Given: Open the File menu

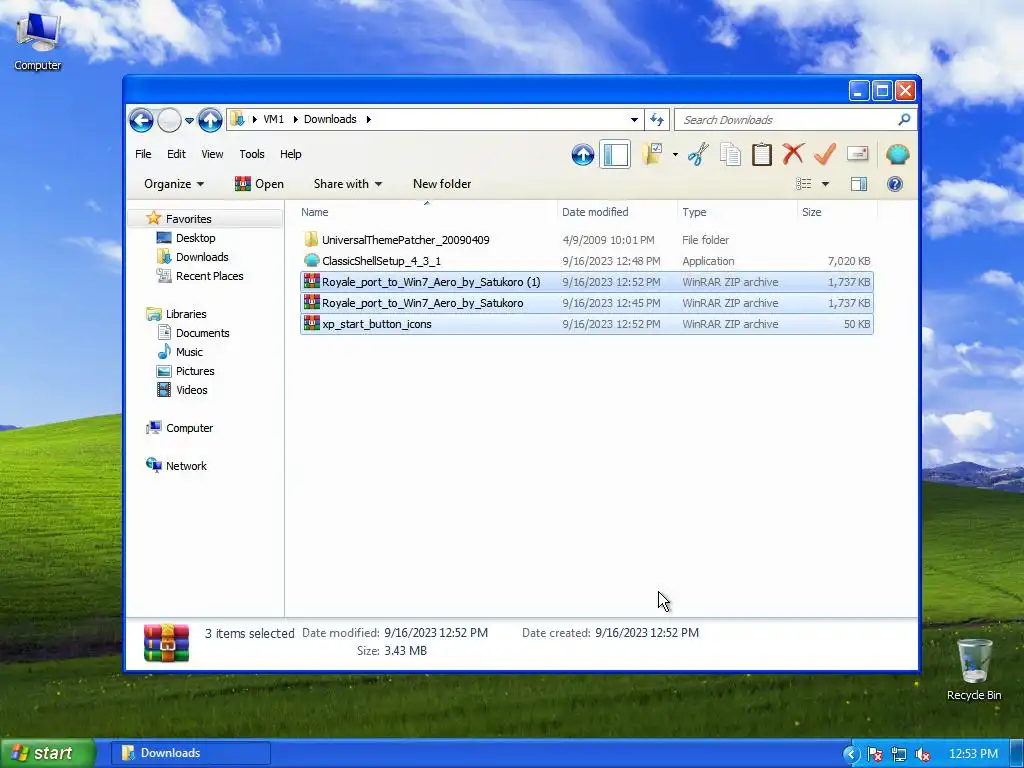Looking at the screenshot, I should [x=143, y=154].
